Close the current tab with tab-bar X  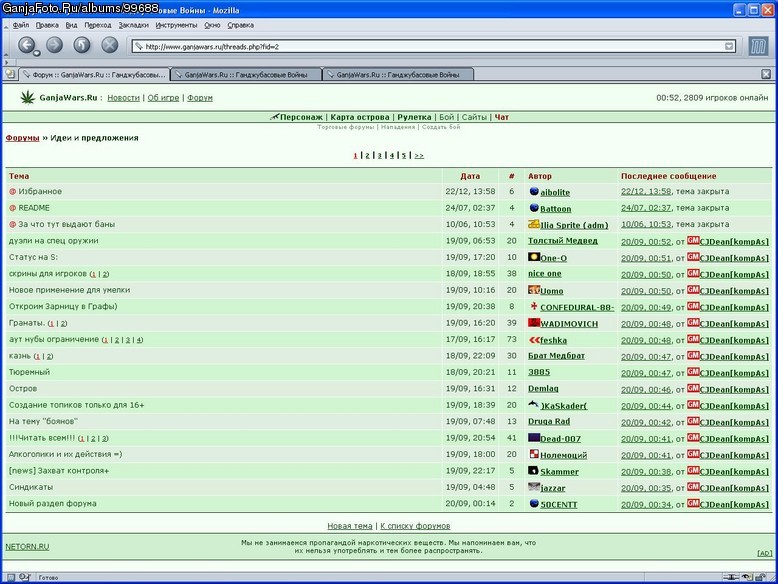pos(766,74)
